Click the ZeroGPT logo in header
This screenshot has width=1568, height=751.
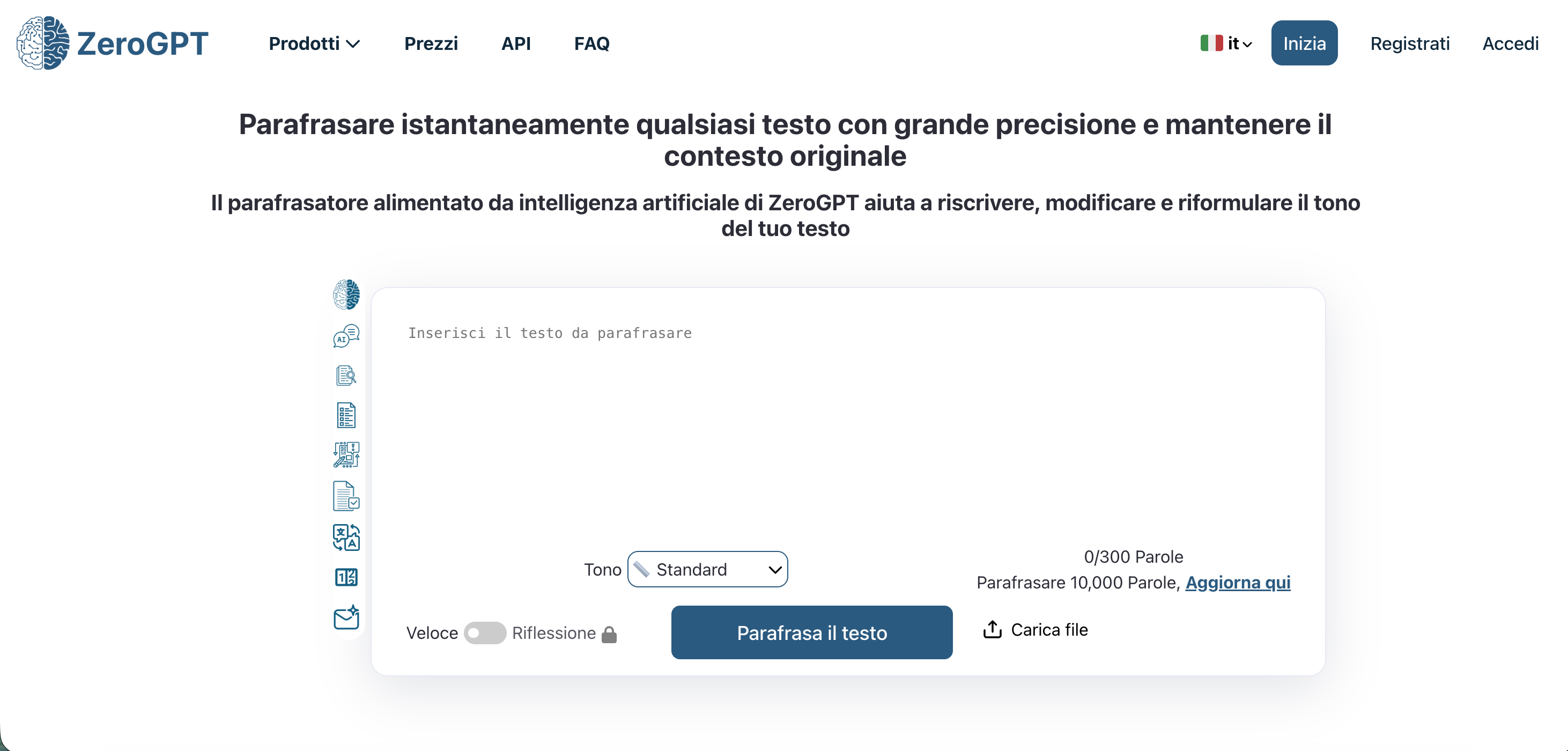point(113,43)
